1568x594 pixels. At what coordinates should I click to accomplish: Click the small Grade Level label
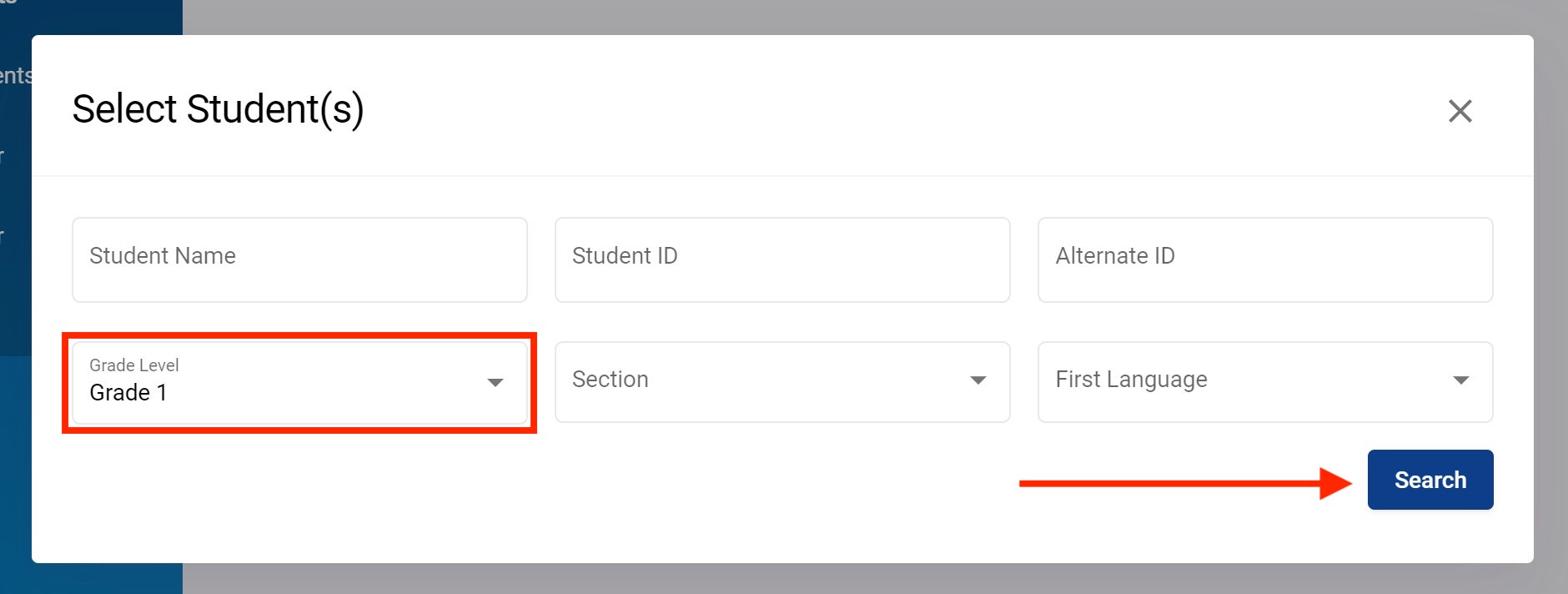point(134,365)
